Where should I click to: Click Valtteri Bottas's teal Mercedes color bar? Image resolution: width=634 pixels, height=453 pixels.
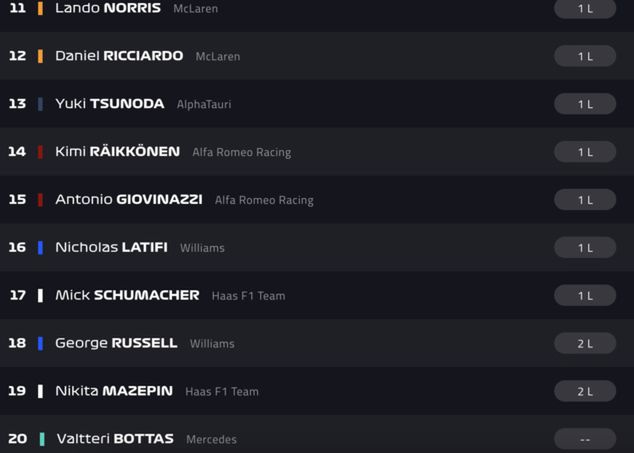coord(41,439)
